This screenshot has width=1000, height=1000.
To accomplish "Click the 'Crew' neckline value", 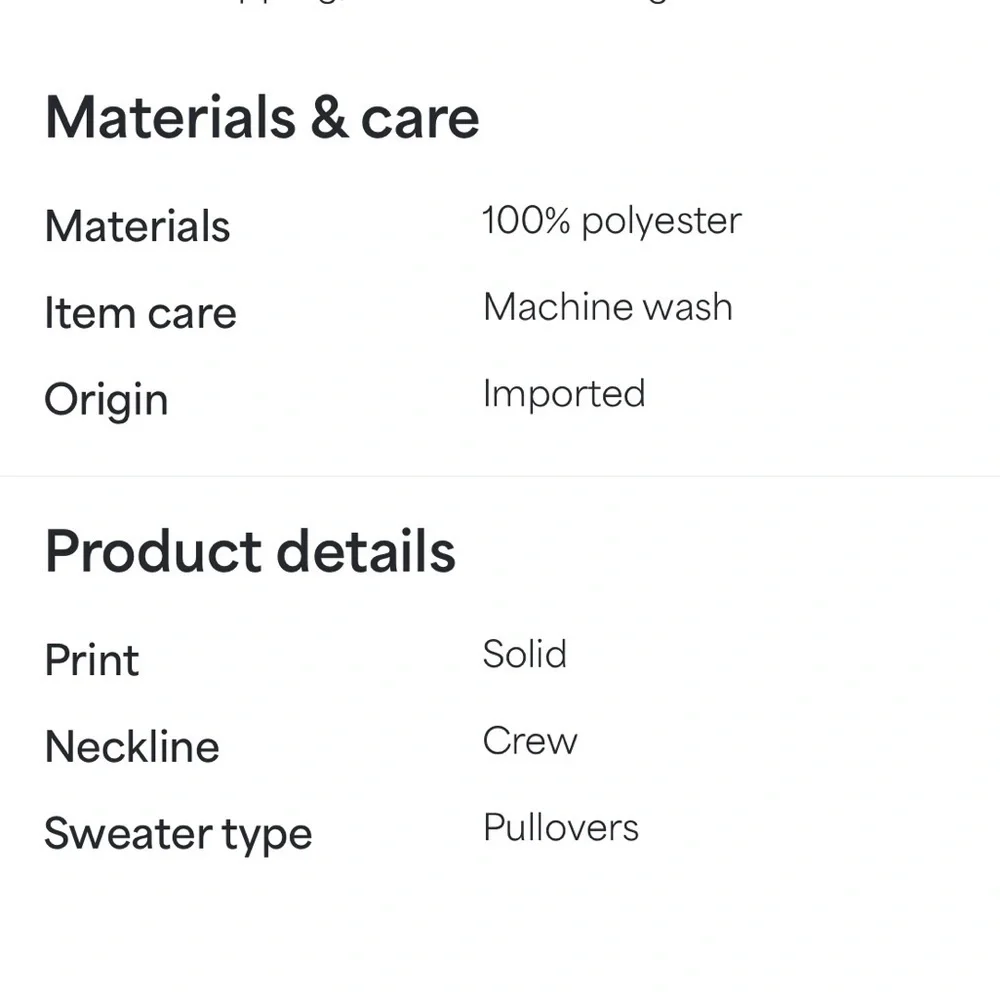I will click(530, 741).
